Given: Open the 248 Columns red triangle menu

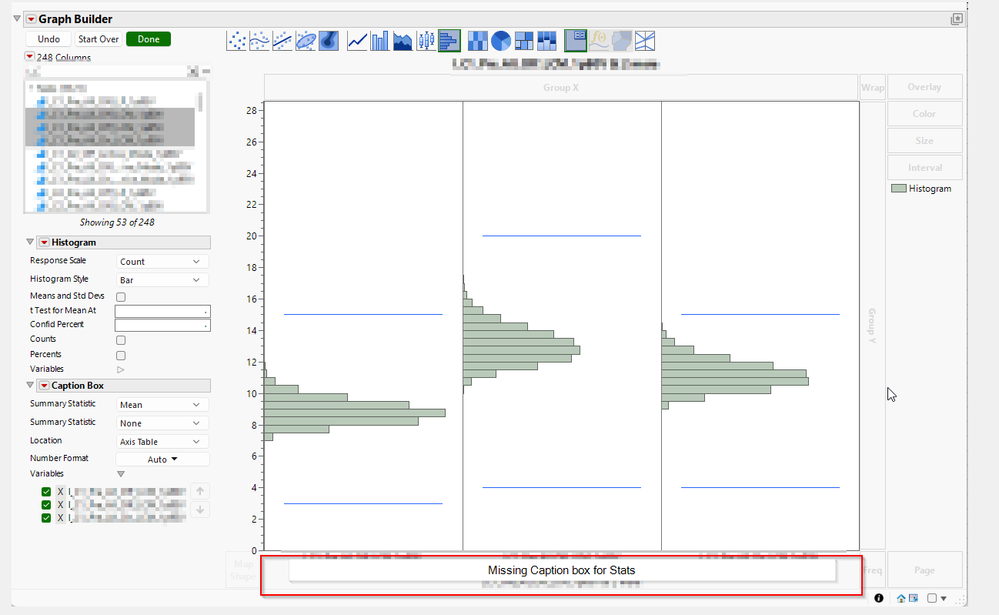Looking at the screenshot, I should point(29,57).
